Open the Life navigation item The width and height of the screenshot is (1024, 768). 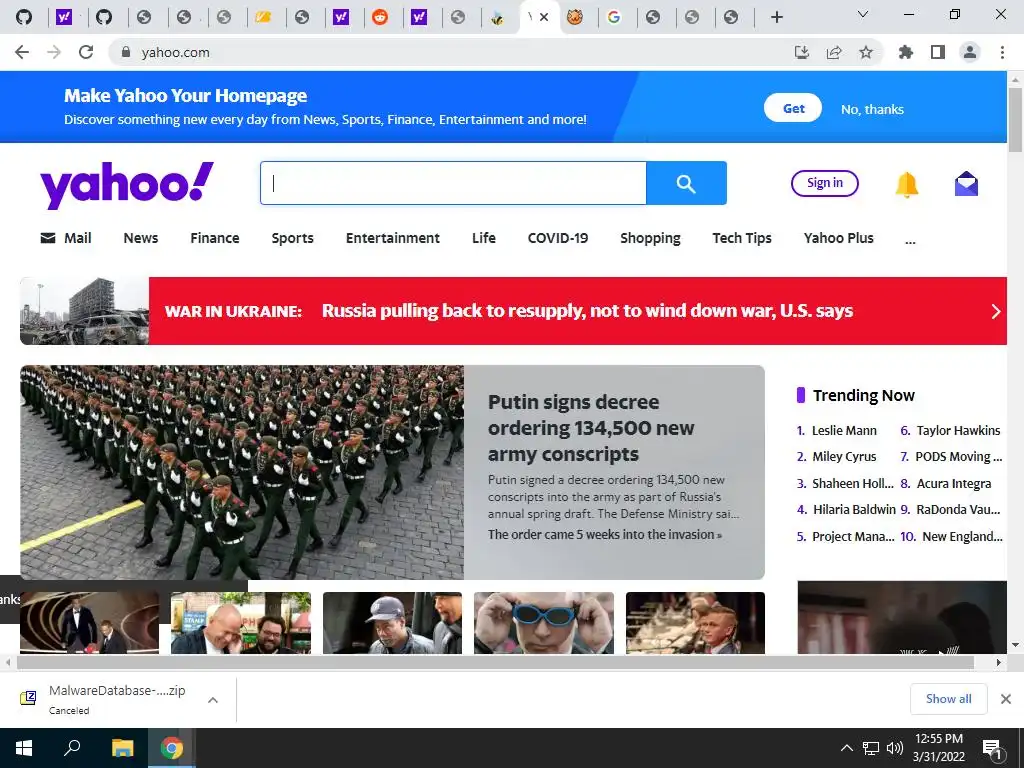click(x=484, y=238)
